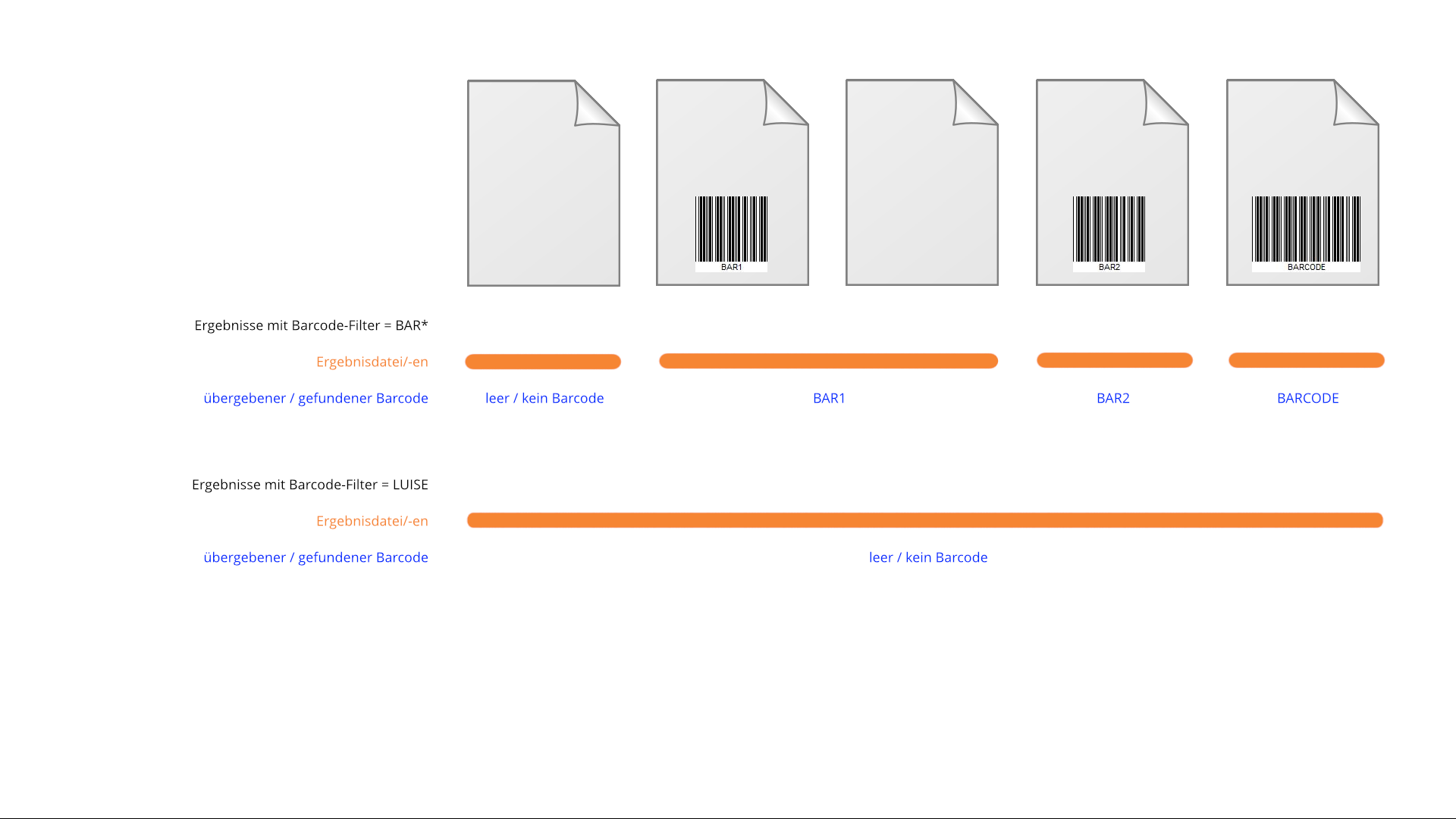Click the blue BAR2 text label
1456x819 pixels.
pyautogui.click(x=1112, y=398)
